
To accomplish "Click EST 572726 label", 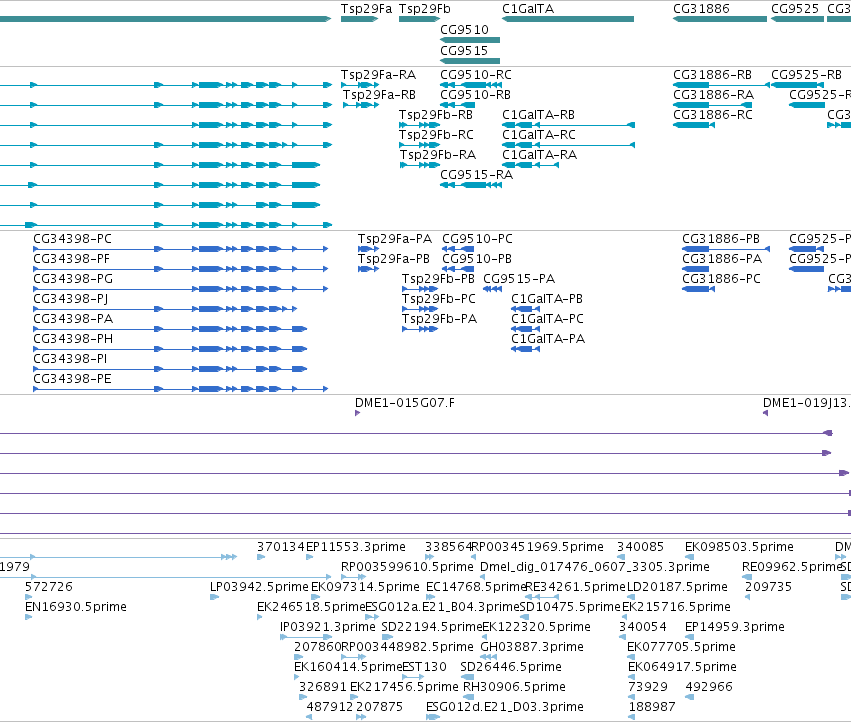I will pyautogui.click(x=49, y=587).
